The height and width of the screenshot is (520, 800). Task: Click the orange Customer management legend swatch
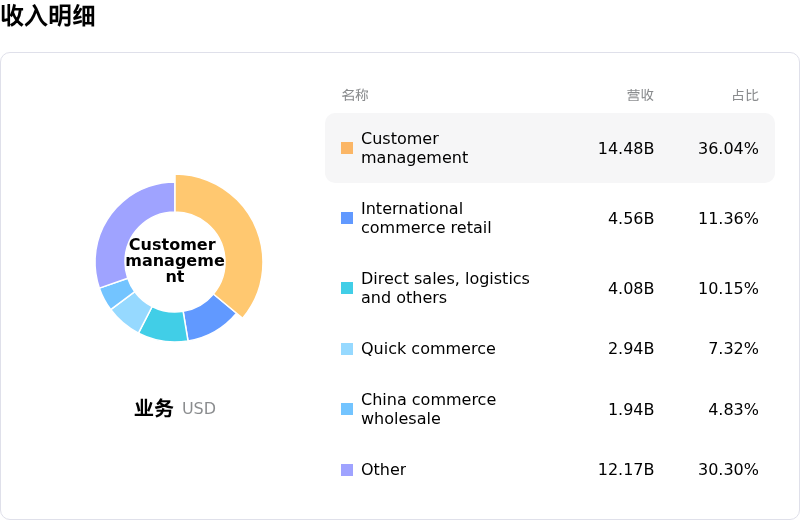point(347,148)
